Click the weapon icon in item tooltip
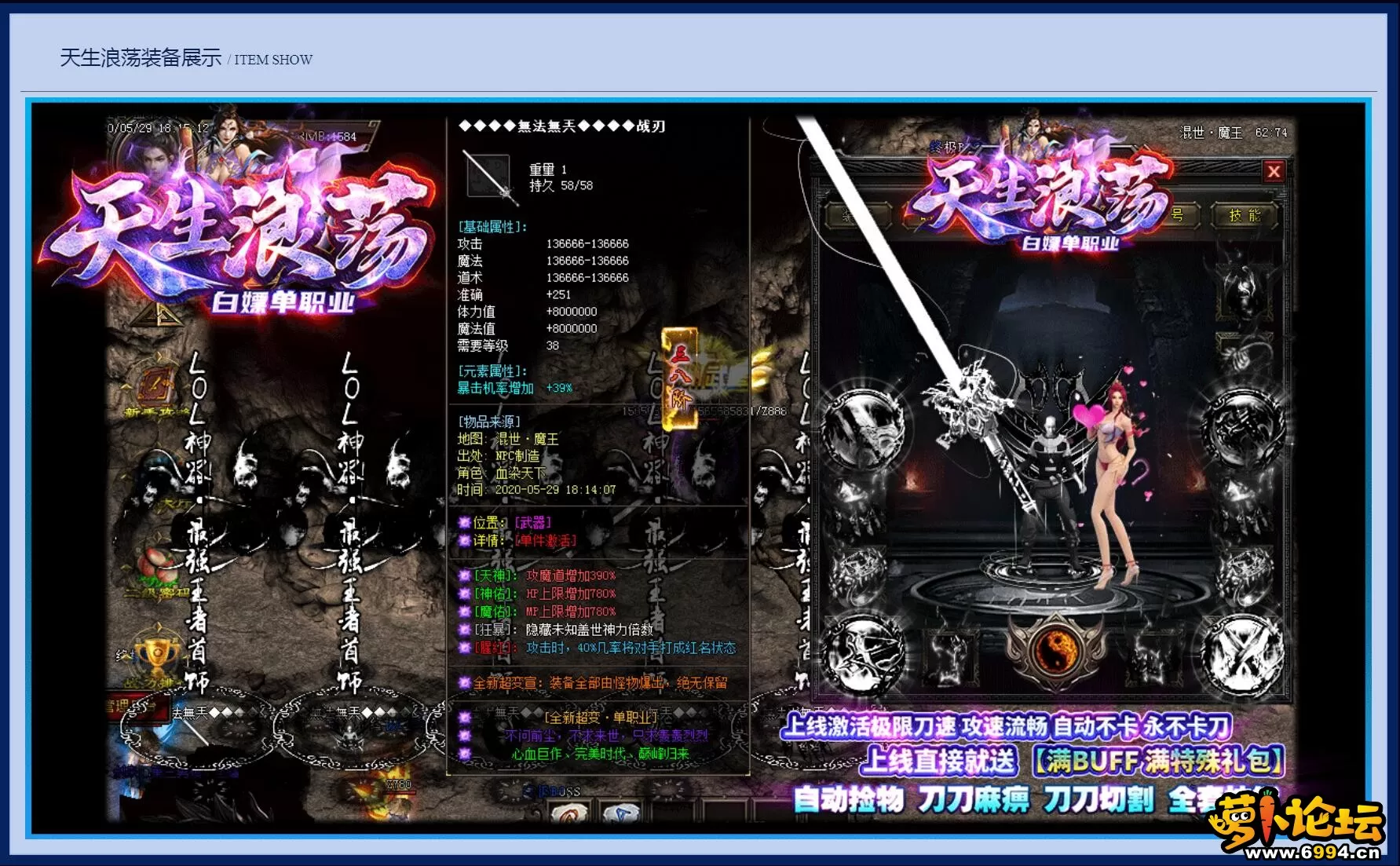 [x=490, y=174]
